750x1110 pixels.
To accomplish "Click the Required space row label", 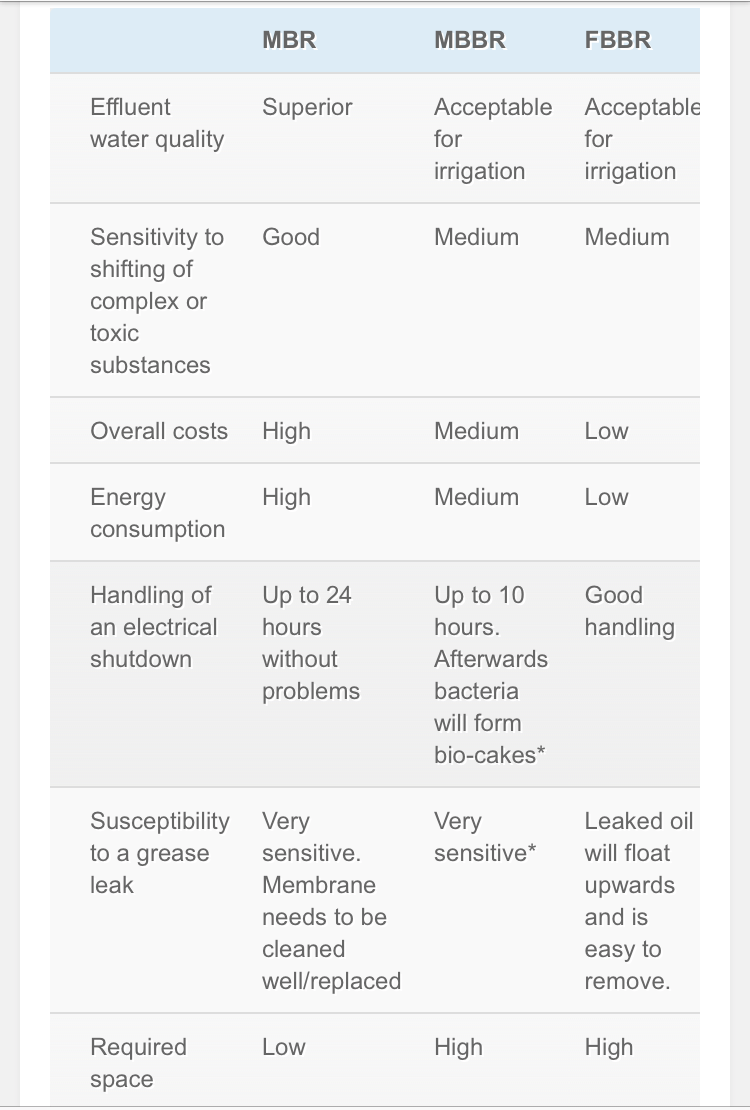I will [138, 1063].
